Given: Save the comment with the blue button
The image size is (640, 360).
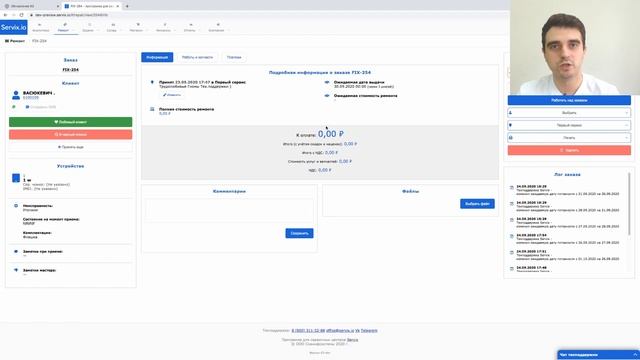Looking at the screenshot, I should coord(299,233).
